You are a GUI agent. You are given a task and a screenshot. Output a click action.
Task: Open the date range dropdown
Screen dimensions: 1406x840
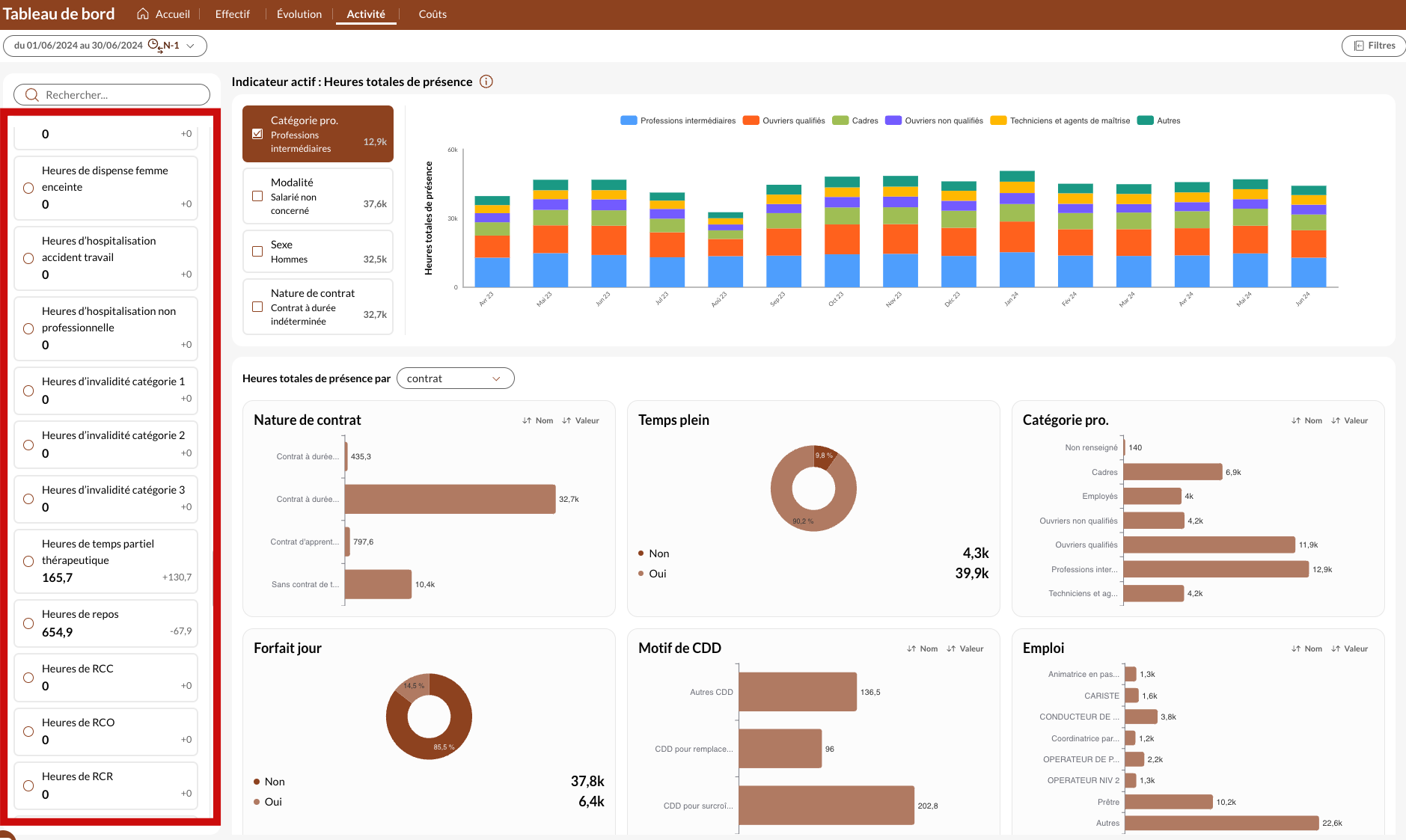[x=105, y=46]
